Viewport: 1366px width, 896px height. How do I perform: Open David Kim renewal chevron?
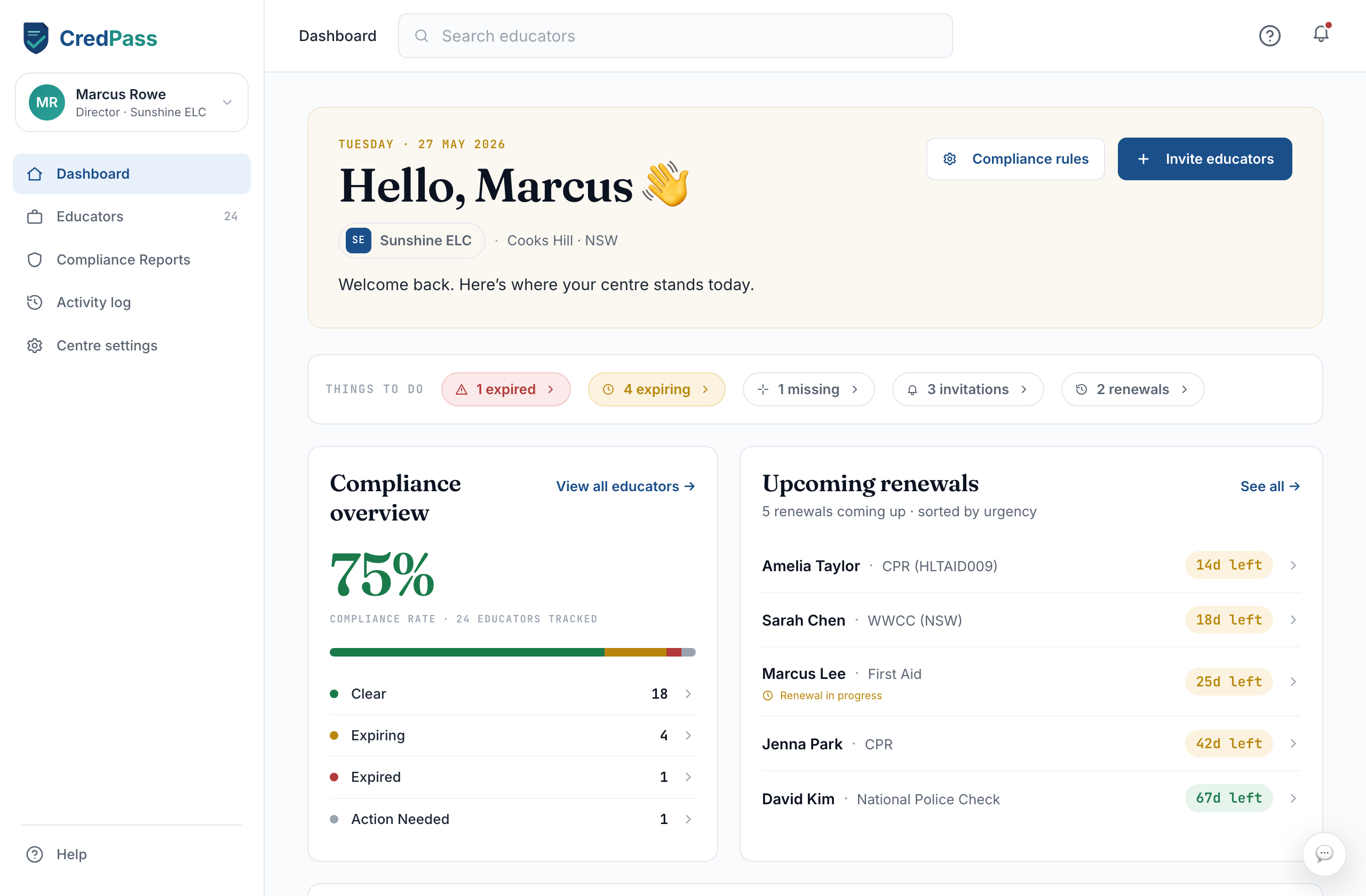[x=1292, y=797]
